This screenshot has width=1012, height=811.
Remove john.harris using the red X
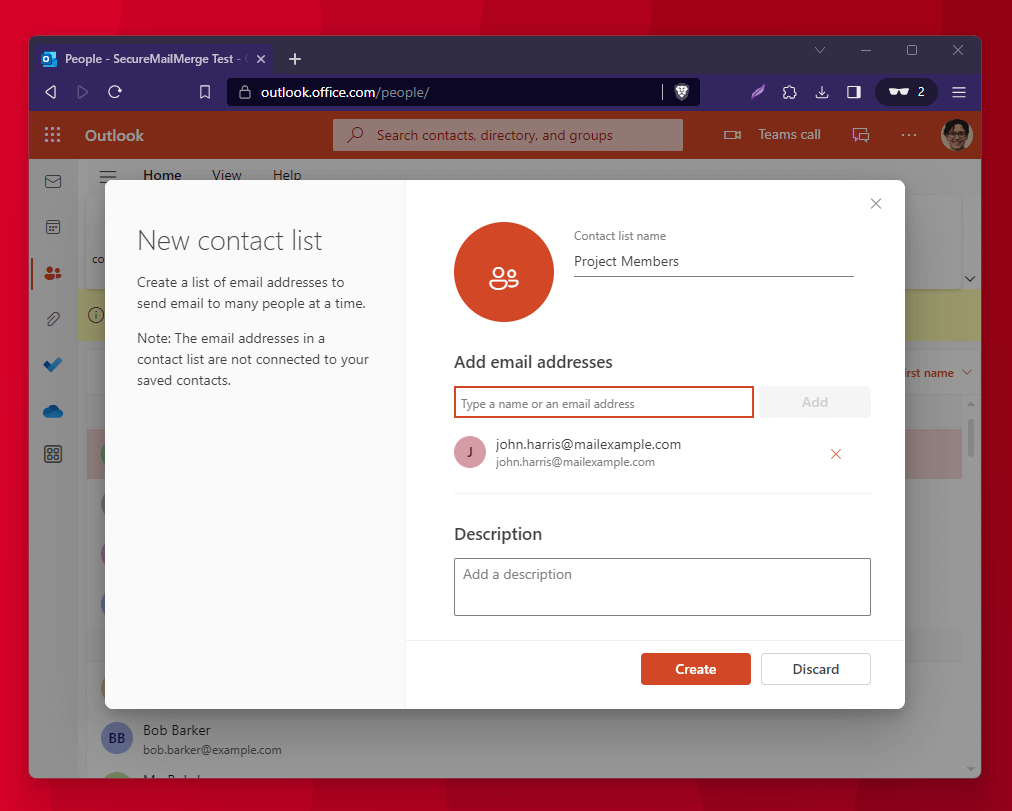pyautogui.click(x=836, y=453)
